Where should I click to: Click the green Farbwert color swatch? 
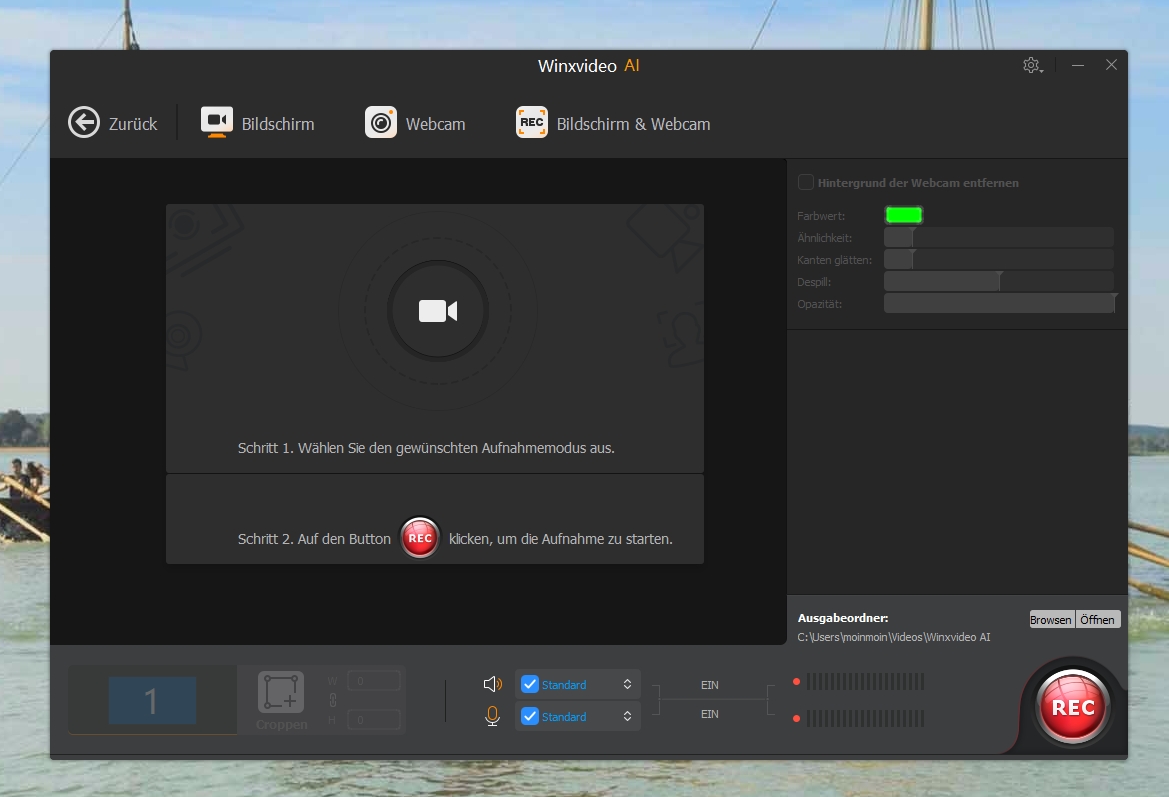click(904, 215)
